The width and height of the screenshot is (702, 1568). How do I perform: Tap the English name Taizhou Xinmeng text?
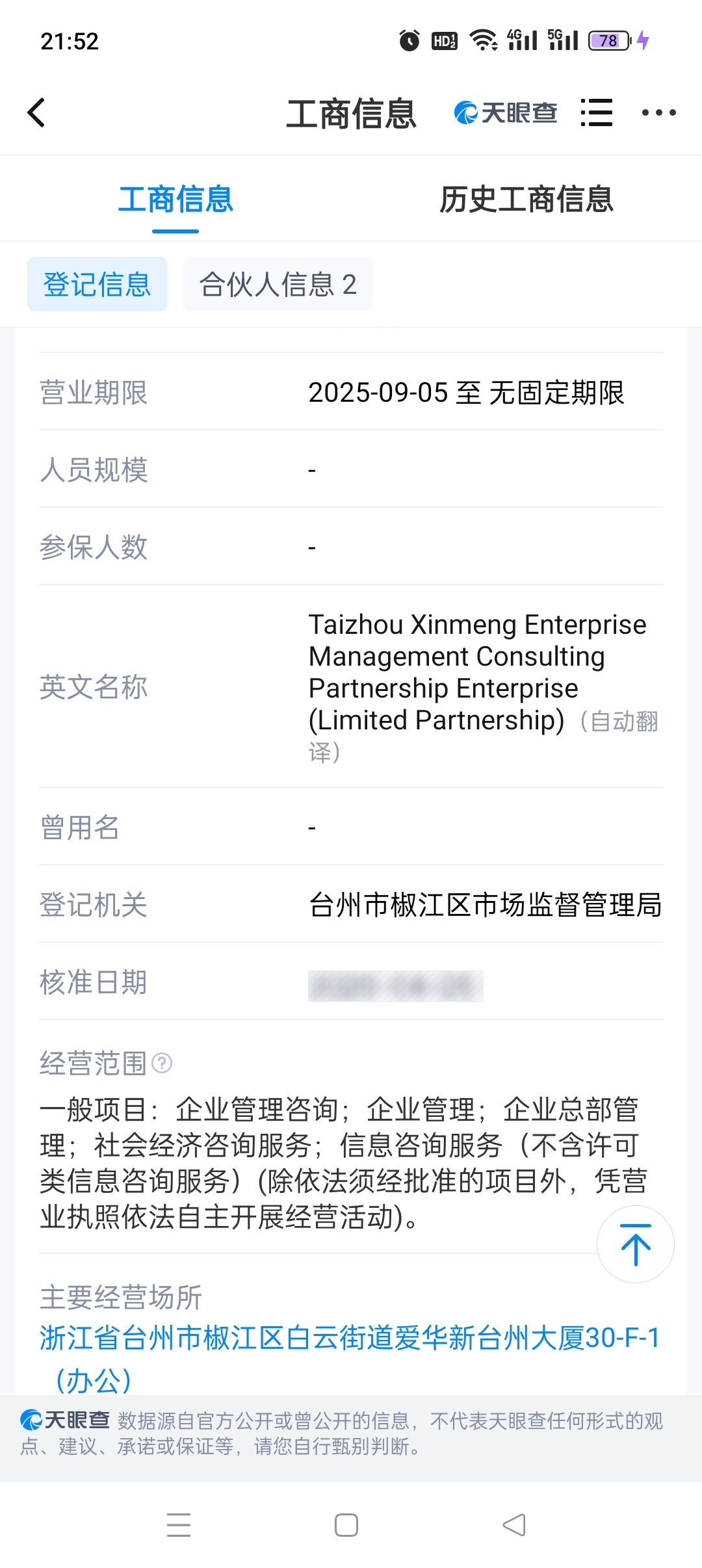477,672
